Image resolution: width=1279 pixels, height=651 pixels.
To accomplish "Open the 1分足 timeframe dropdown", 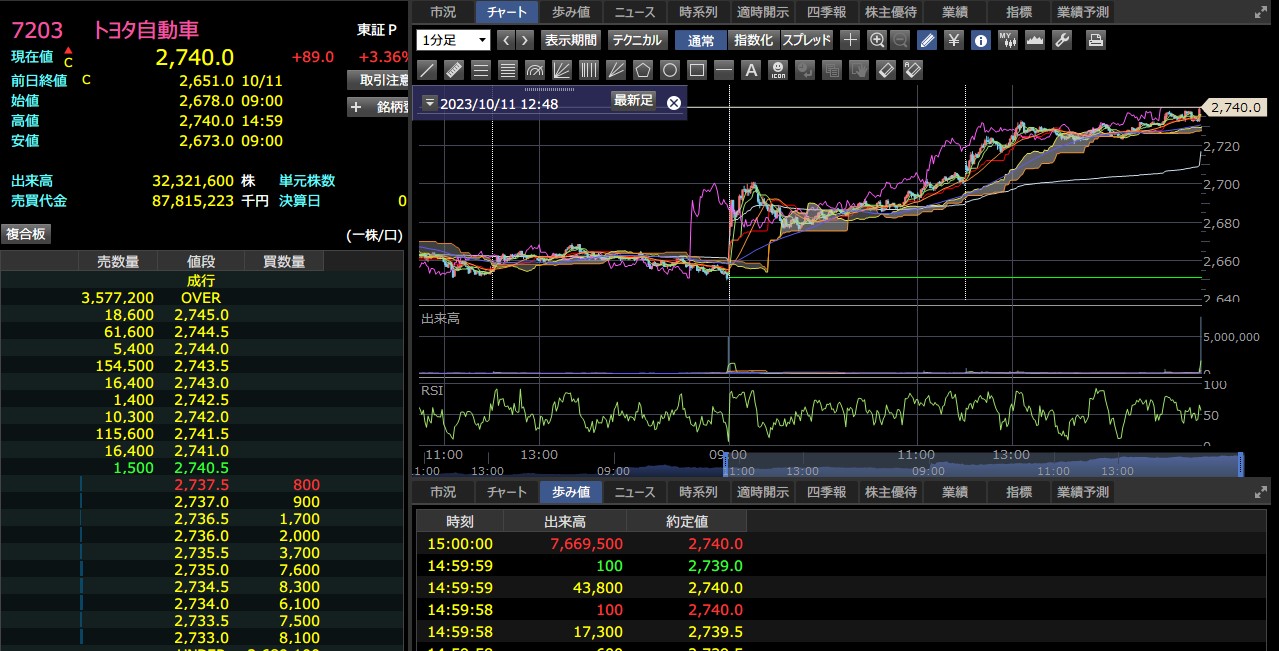I will tap(454, 40).
